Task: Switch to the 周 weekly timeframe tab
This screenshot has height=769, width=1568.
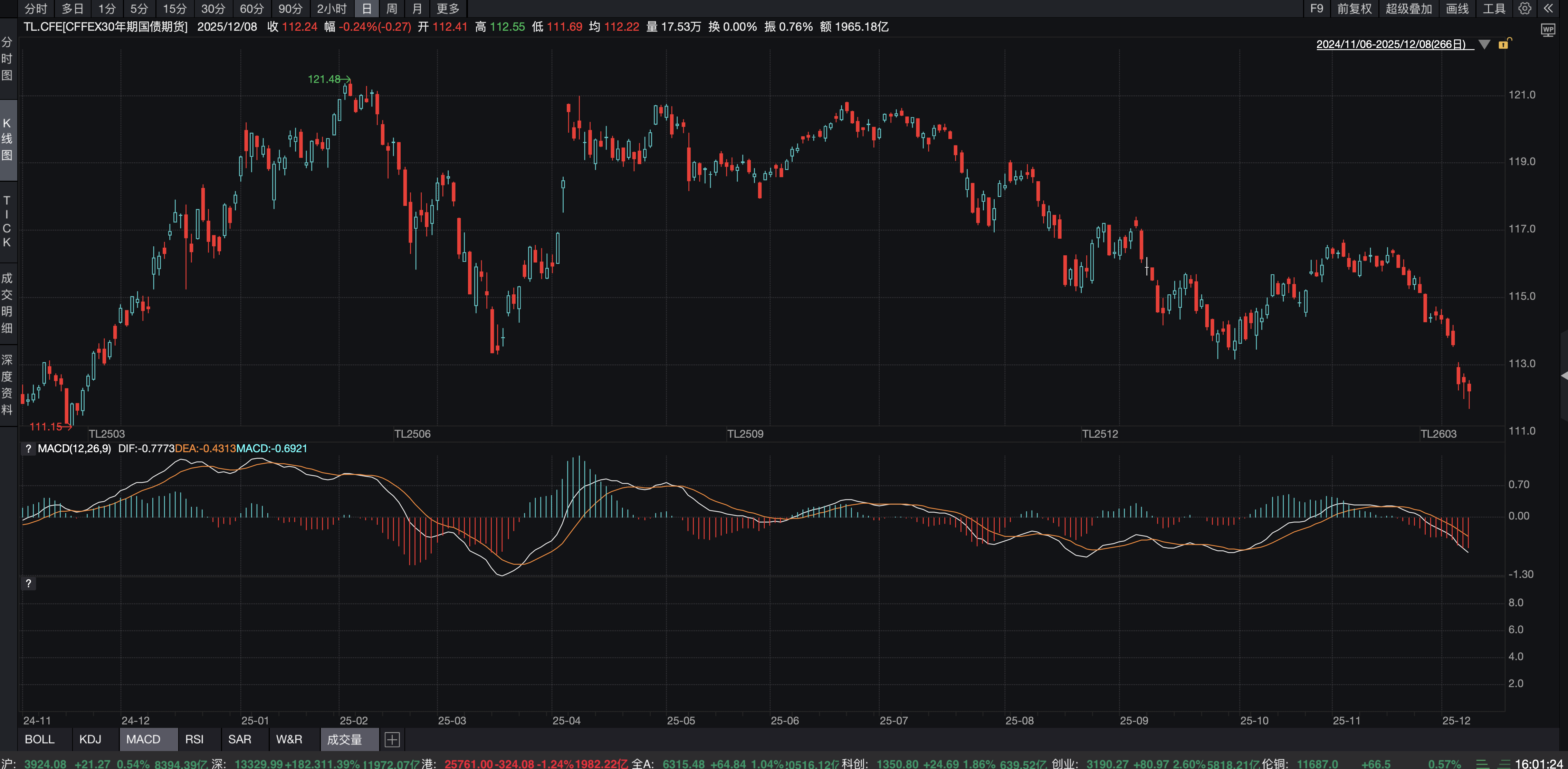Action: pos(391,9)
